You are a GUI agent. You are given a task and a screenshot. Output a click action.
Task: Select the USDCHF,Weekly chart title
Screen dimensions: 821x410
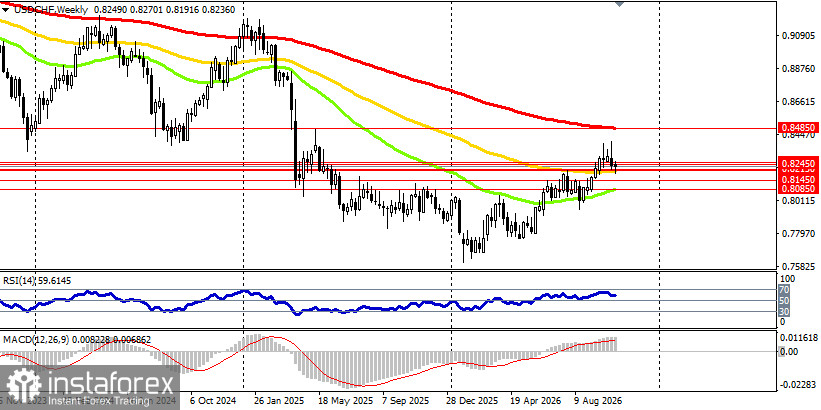[49, 9]
